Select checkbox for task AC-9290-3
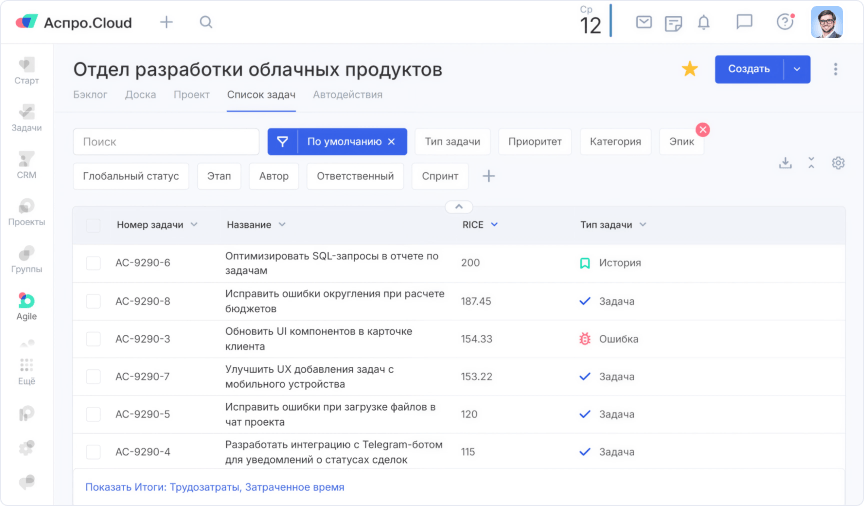 93,339
